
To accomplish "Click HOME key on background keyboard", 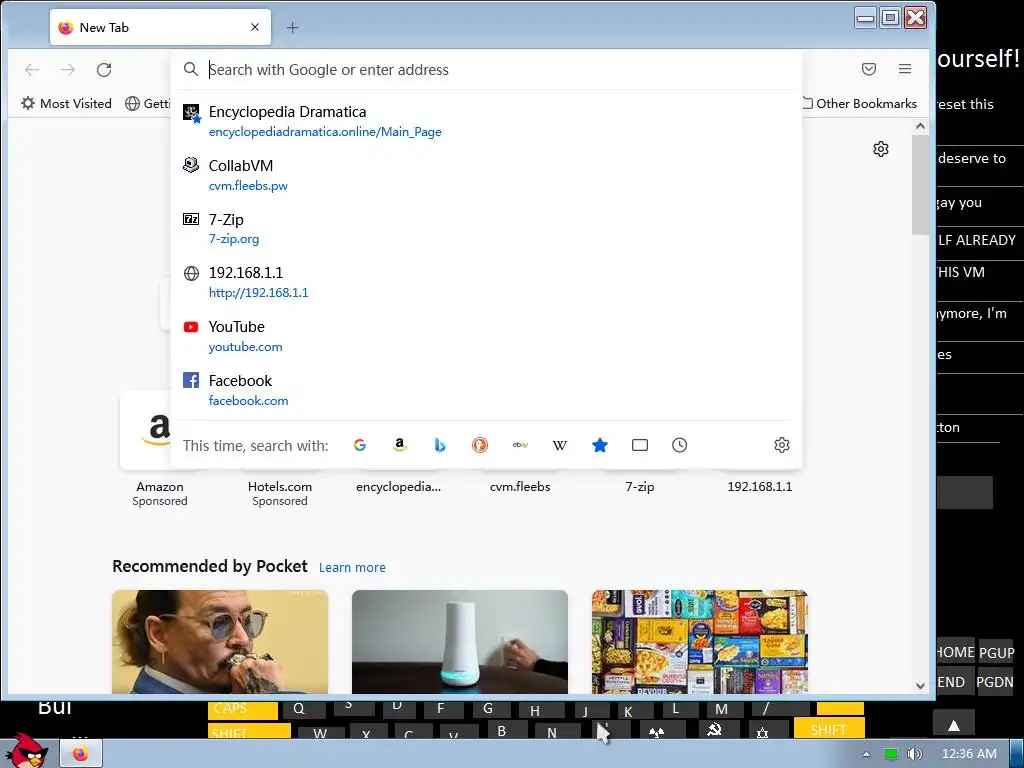I will point(955,652).
